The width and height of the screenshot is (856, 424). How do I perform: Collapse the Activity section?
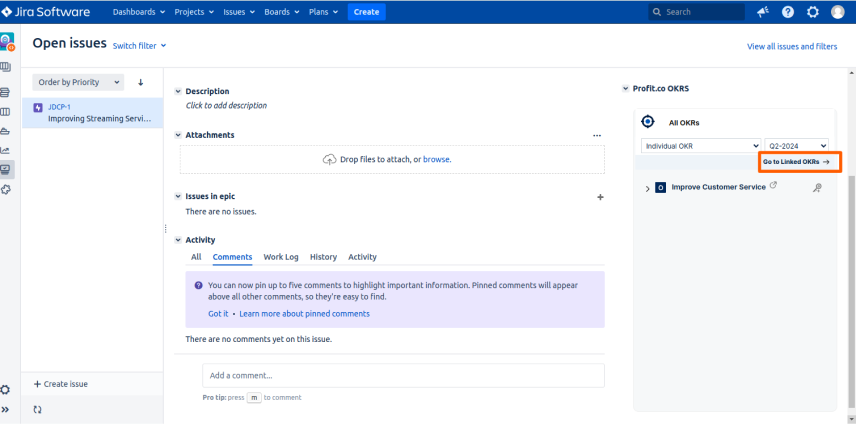(178, 240)
